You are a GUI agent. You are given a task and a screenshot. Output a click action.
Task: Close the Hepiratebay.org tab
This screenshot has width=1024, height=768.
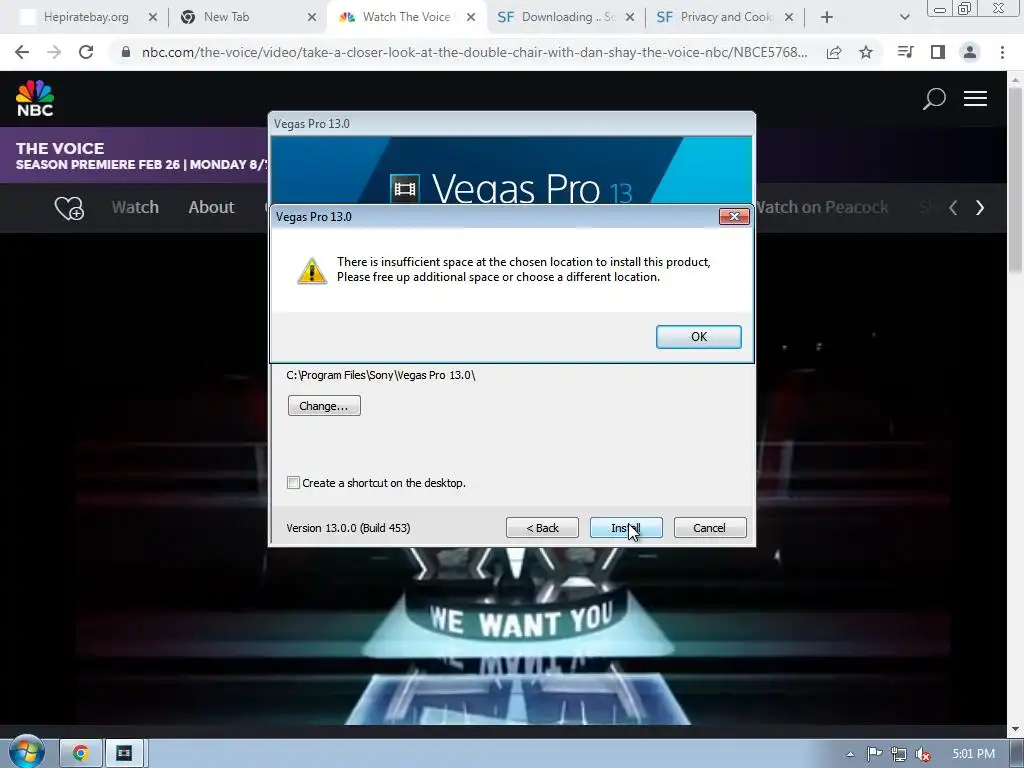coord(153,18)
